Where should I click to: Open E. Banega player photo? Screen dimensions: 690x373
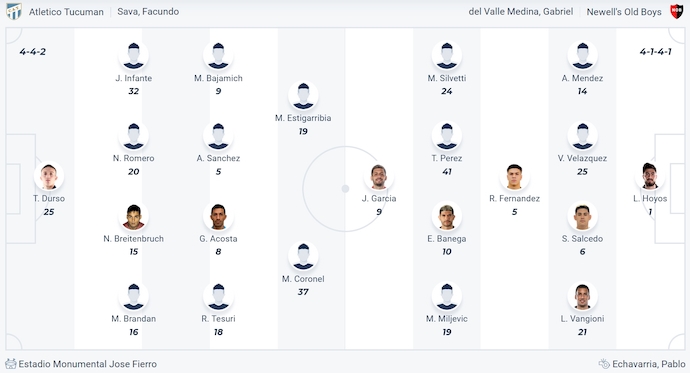coord(447,216)
